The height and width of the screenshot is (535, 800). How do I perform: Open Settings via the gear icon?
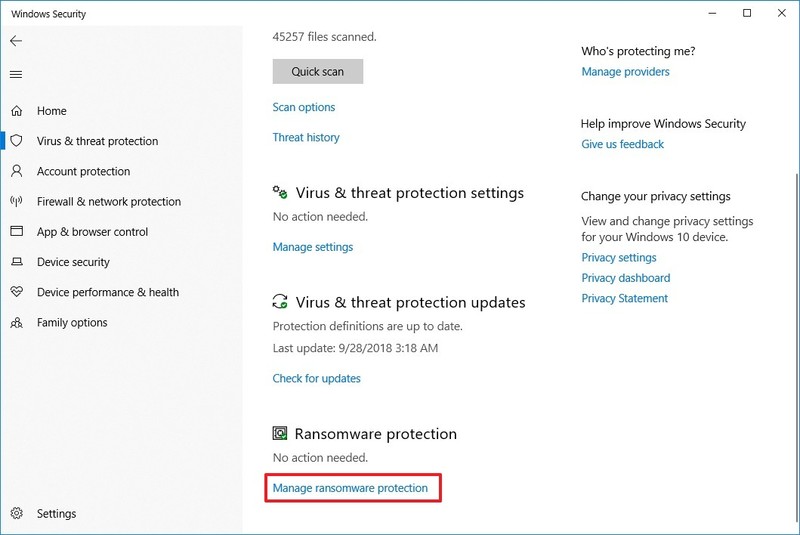[16, 514]
